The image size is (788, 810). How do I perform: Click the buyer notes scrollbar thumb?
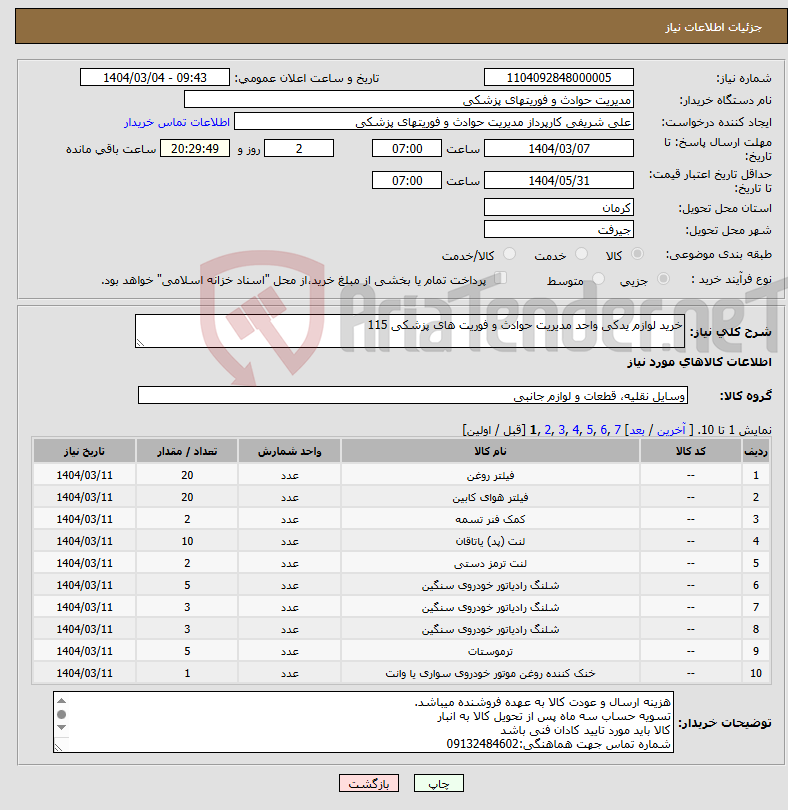(x=61, y=714)
